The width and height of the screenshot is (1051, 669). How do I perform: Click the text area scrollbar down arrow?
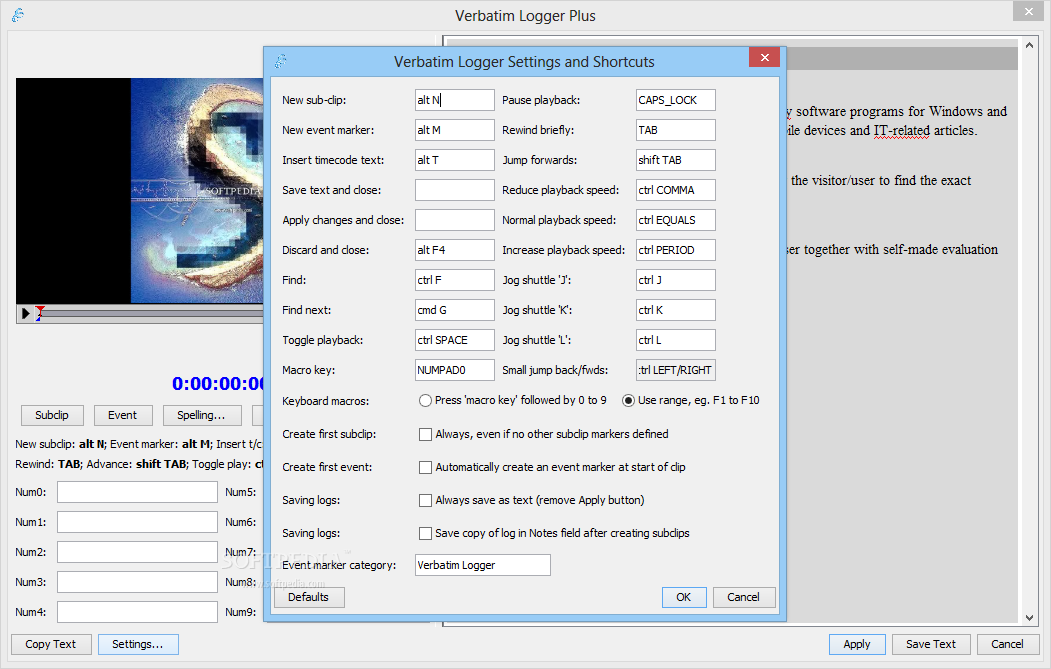pos(1030,617)
